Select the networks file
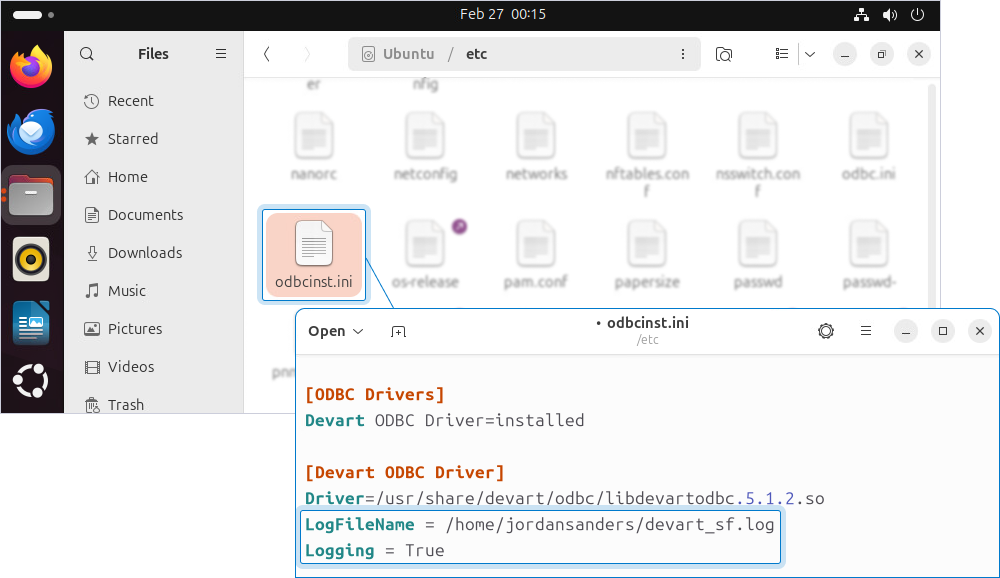 coord(536,147)
